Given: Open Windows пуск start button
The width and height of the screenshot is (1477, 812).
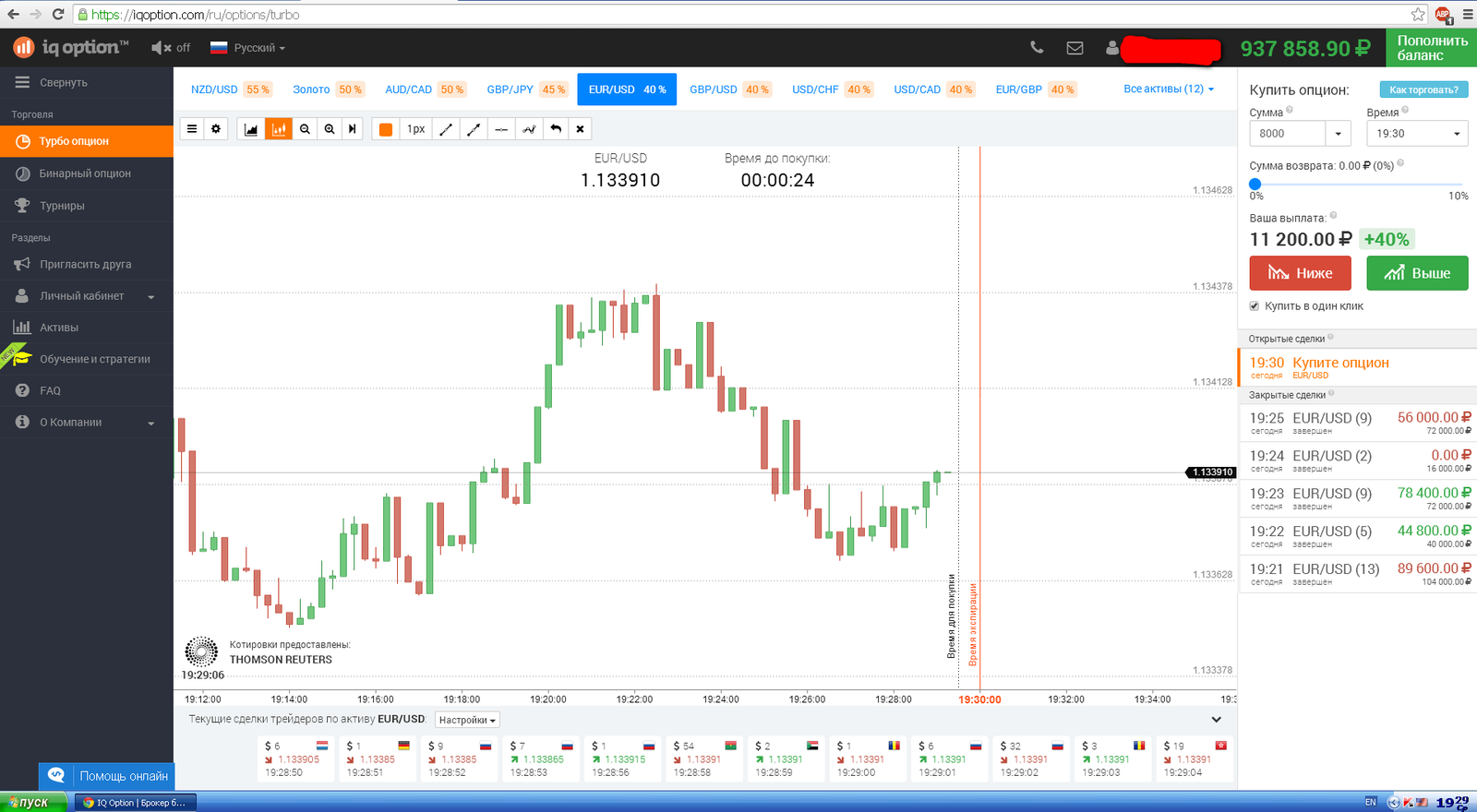Looking at the screenshot, I should pos(33,802).
